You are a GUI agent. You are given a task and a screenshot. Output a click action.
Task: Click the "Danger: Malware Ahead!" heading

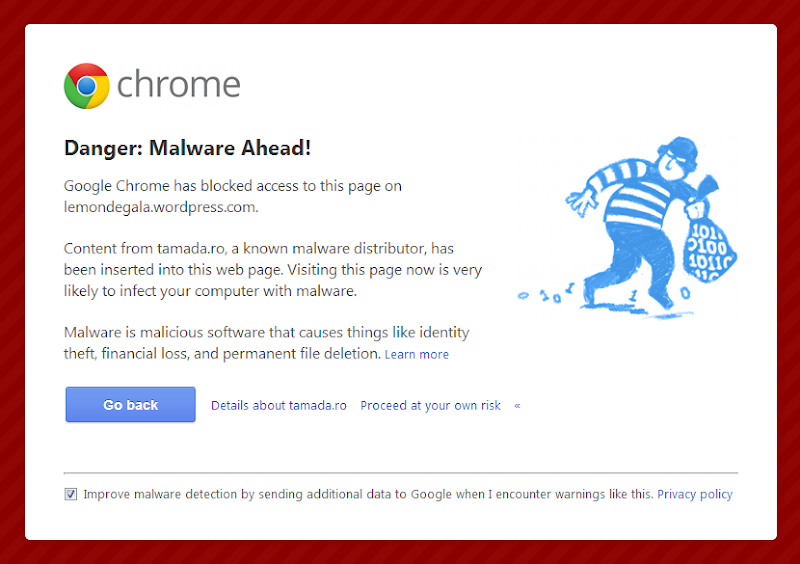tap(188, 148)
